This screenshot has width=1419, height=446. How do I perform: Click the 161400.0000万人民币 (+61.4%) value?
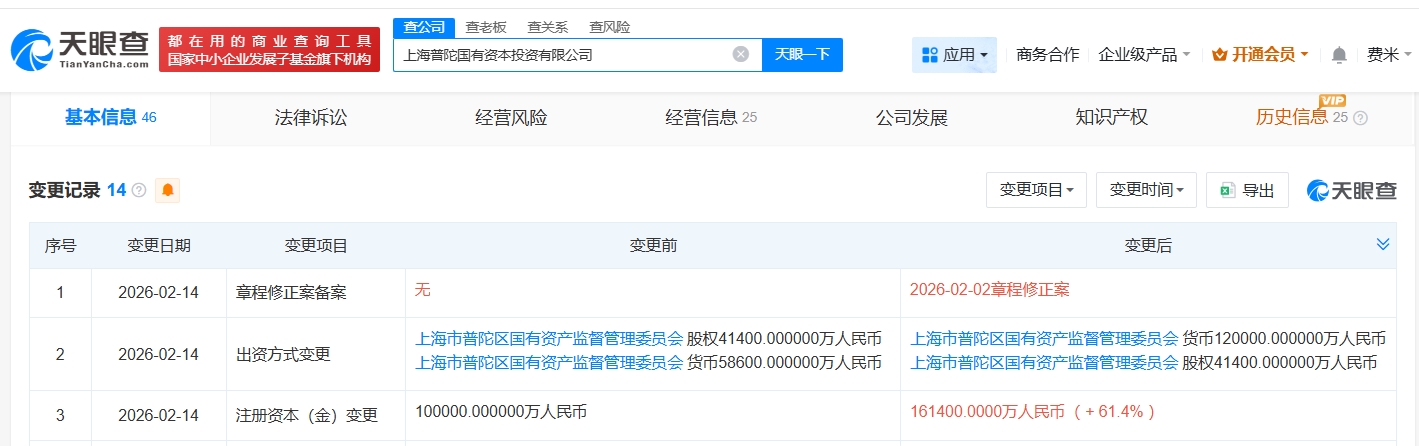1033,411
